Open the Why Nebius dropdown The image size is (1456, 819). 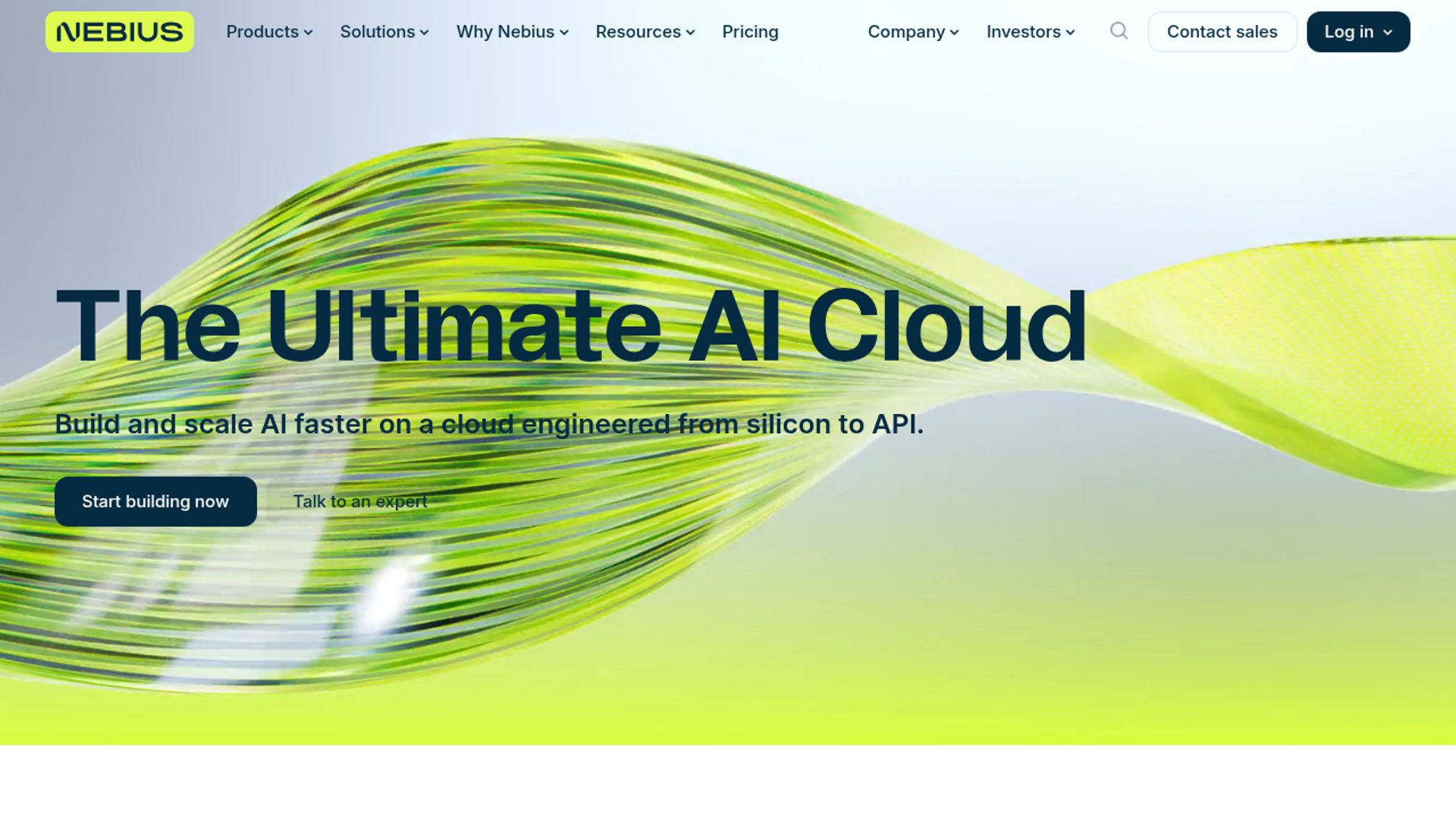coord(513,32)
